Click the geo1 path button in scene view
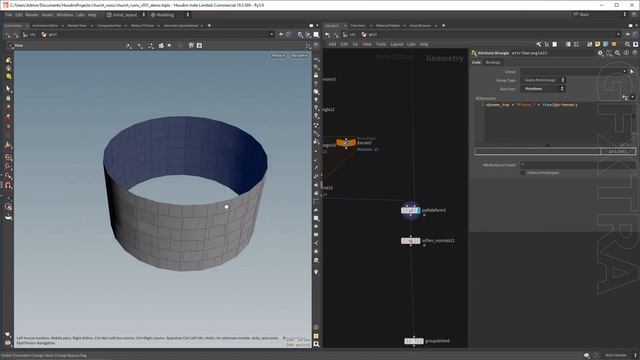 pos(50,35)
